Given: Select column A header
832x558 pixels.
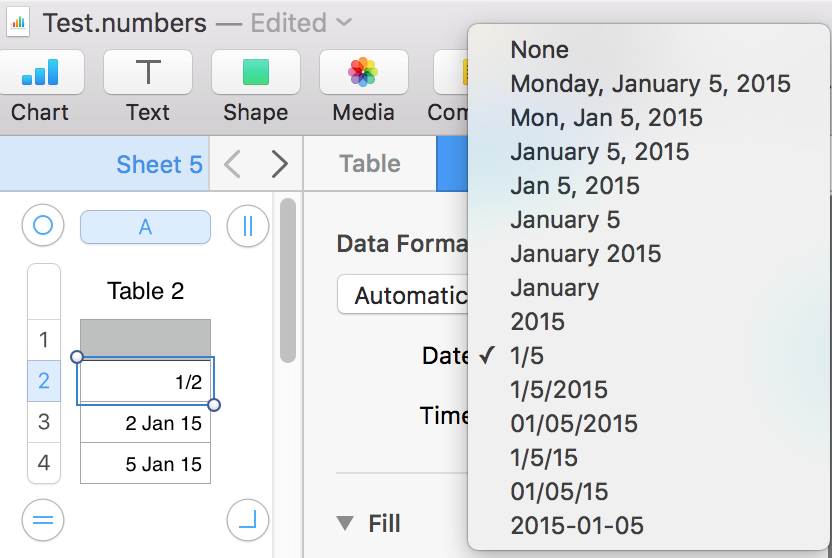Looking at the screenshot, I should (x=145, y=227).
